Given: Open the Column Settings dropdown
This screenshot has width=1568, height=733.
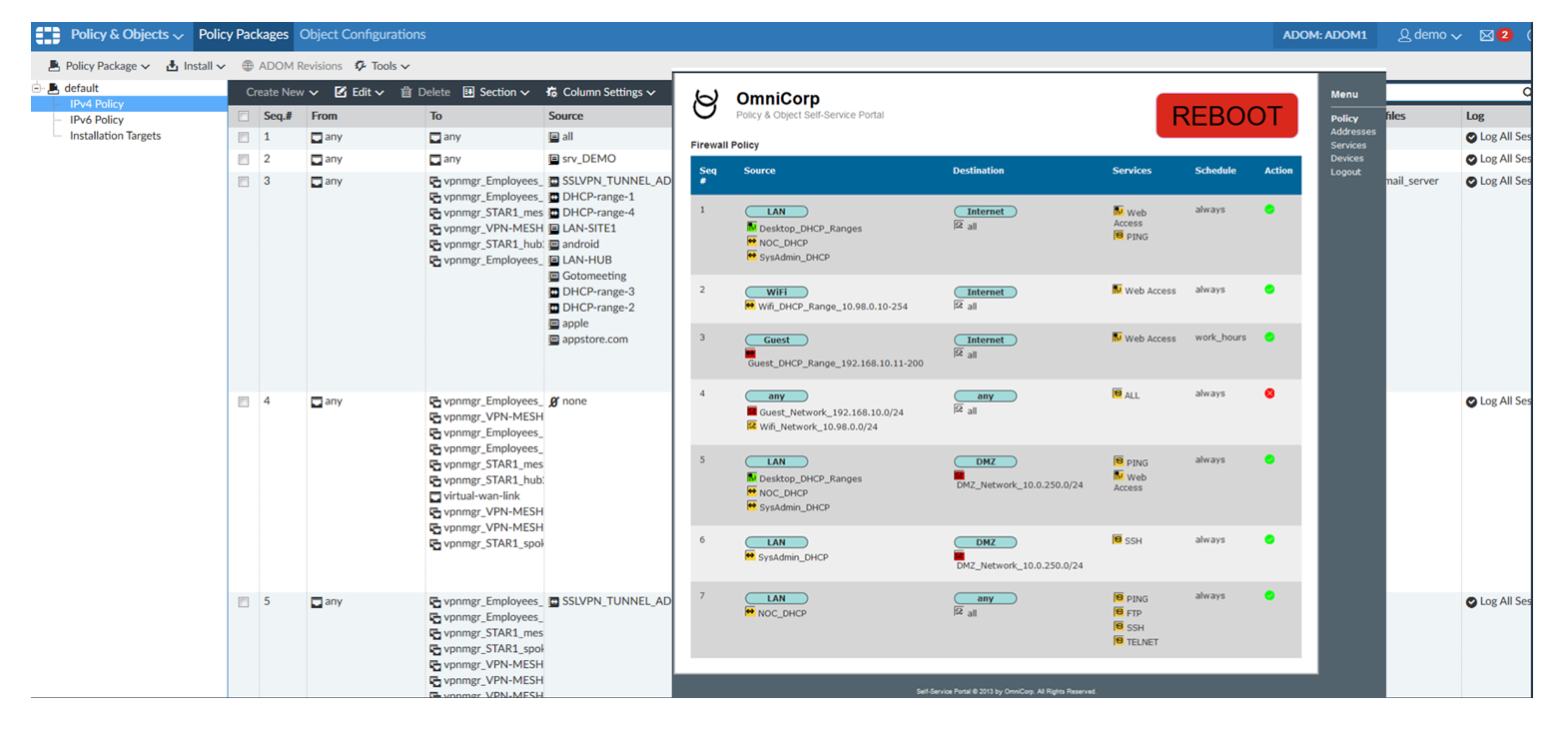Looking at the screenshot, I should pyautogui.click(x=601, y=92).
